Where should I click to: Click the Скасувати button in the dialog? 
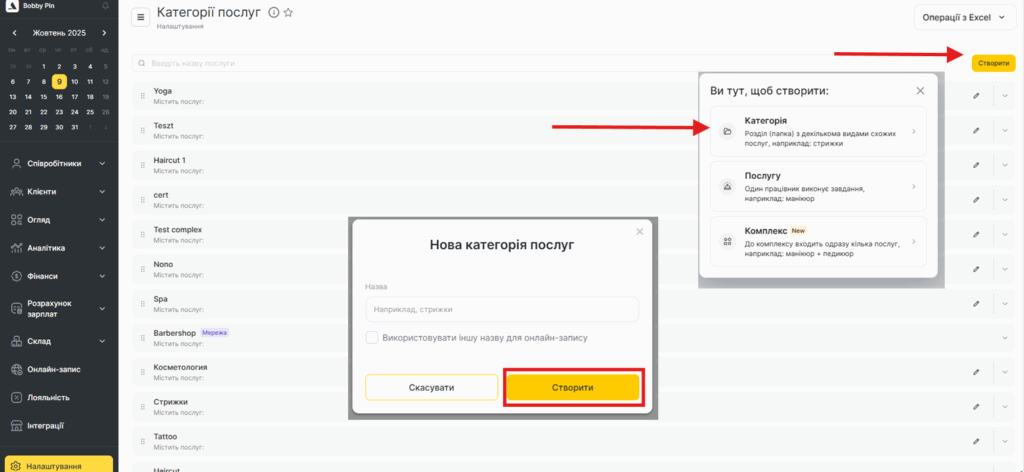coord(431,387)
